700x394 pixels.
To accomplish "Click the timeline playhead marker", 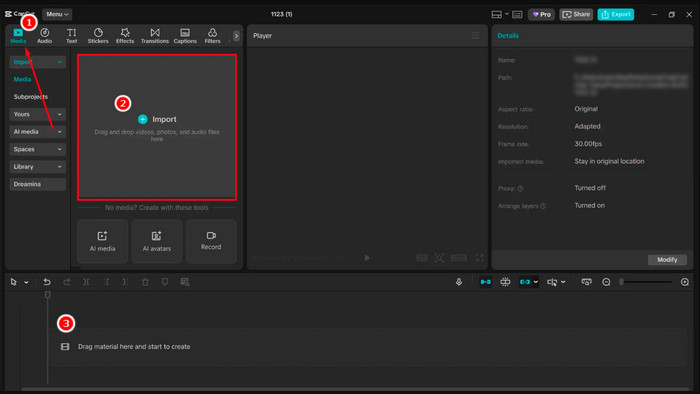I will [x=47, y=295].
